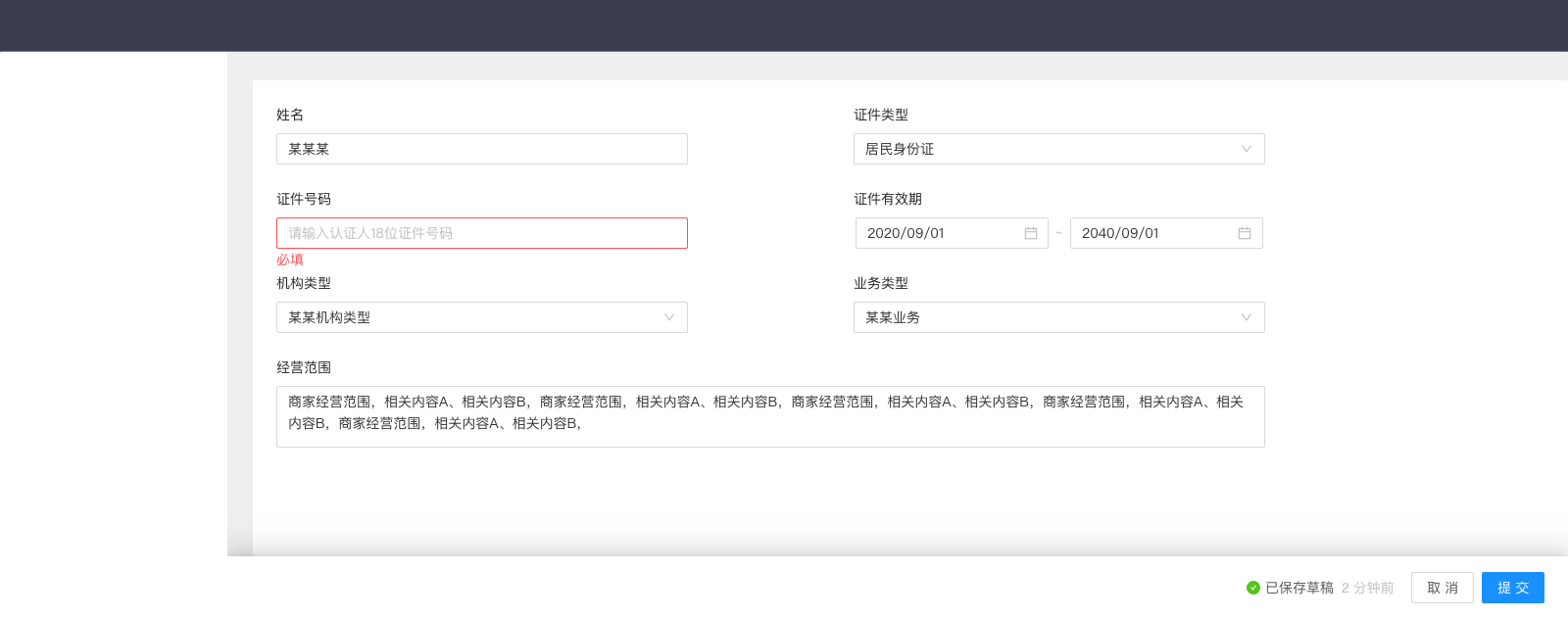The width and height of the screenshot is (1568, 619).
Task: Click the blue 提交 button
Action: (1513, 588)
